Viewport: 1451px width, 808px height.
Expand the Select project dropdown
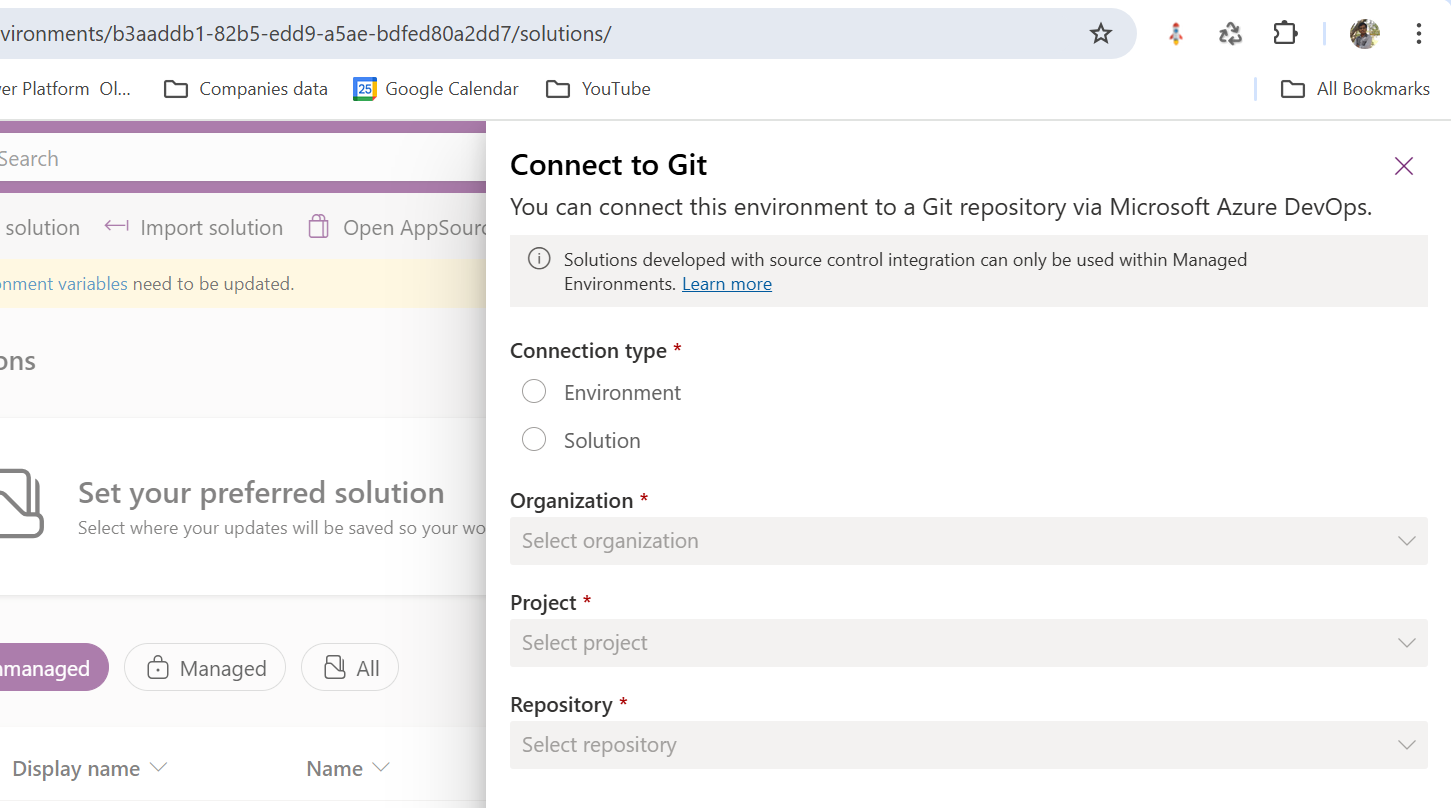point(968,643)
